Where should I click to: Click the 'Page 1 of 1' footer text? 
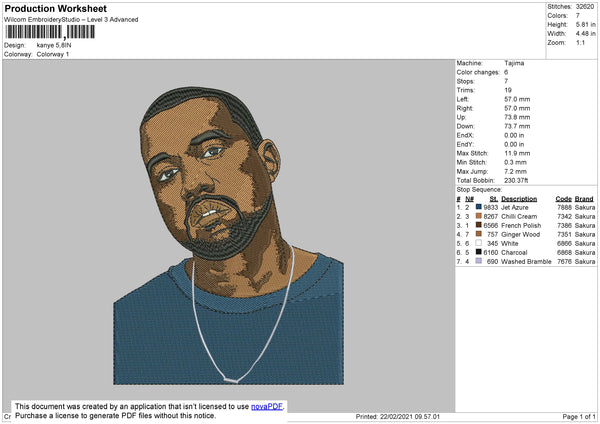tap(579, 417)
